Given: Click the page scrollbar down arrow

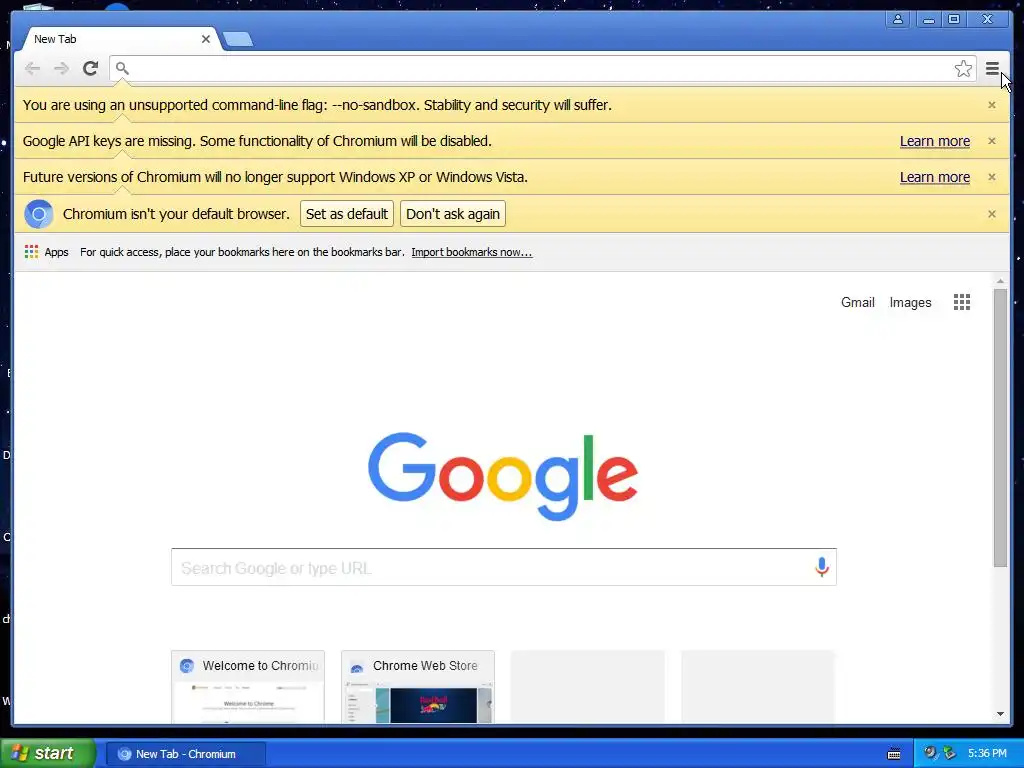Looking at the screenshot, I should click(x=1000, y=714).
